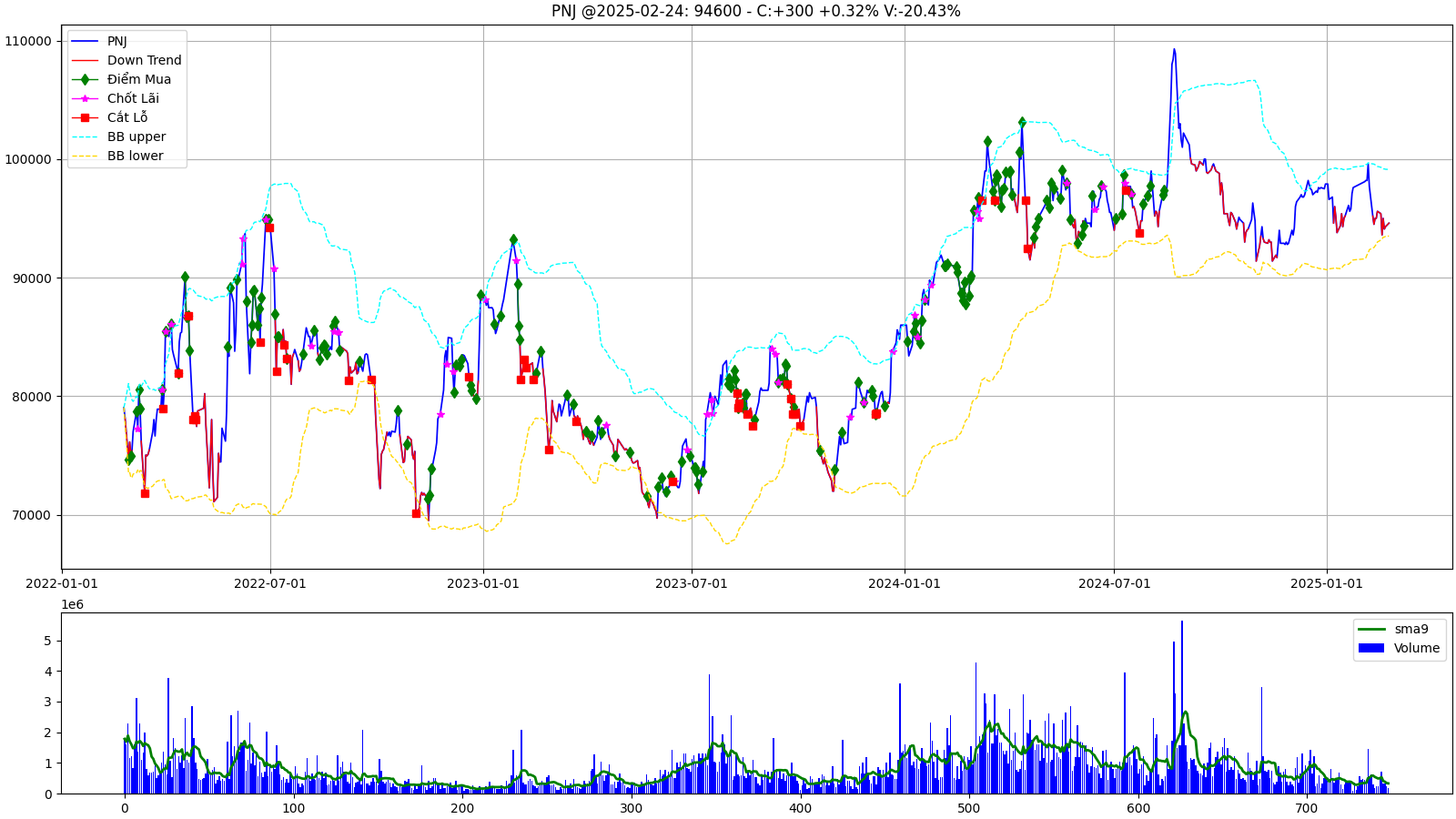This screenshot has width=1456, height=819.
Task: Click the highest PNJ price peak near 109000
Action: point(1174,50)
